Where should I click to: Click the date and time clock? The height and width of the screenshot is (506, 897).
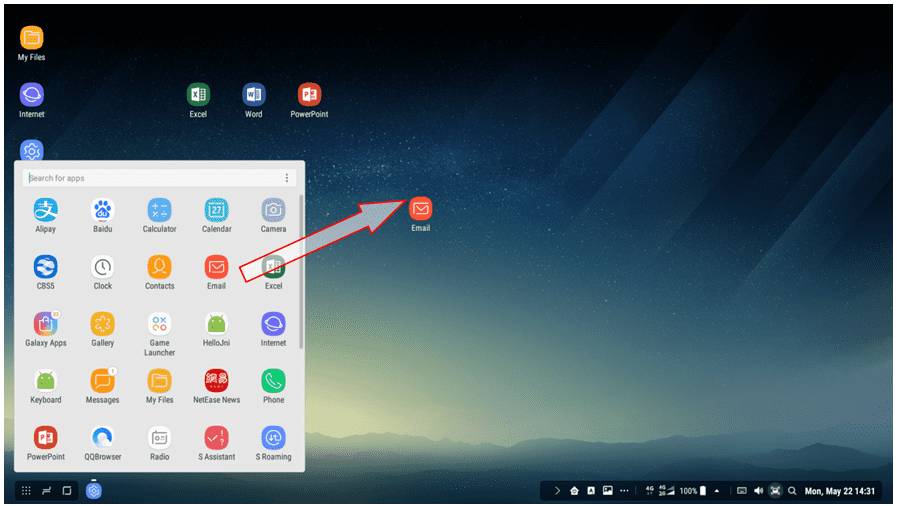pos(840,491)
